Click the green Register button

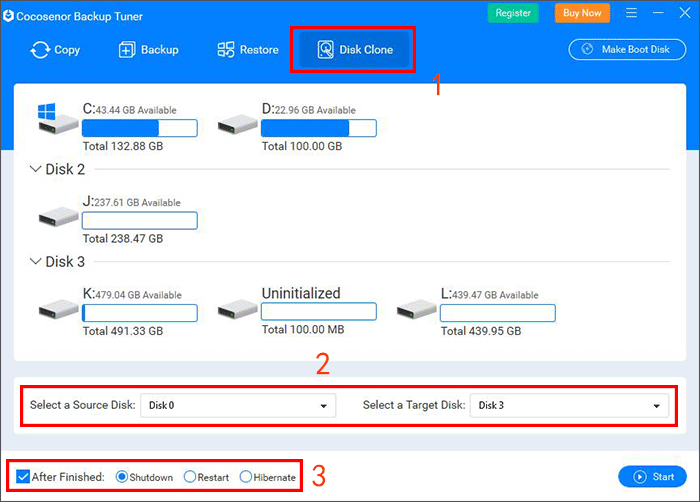point(513,13)
